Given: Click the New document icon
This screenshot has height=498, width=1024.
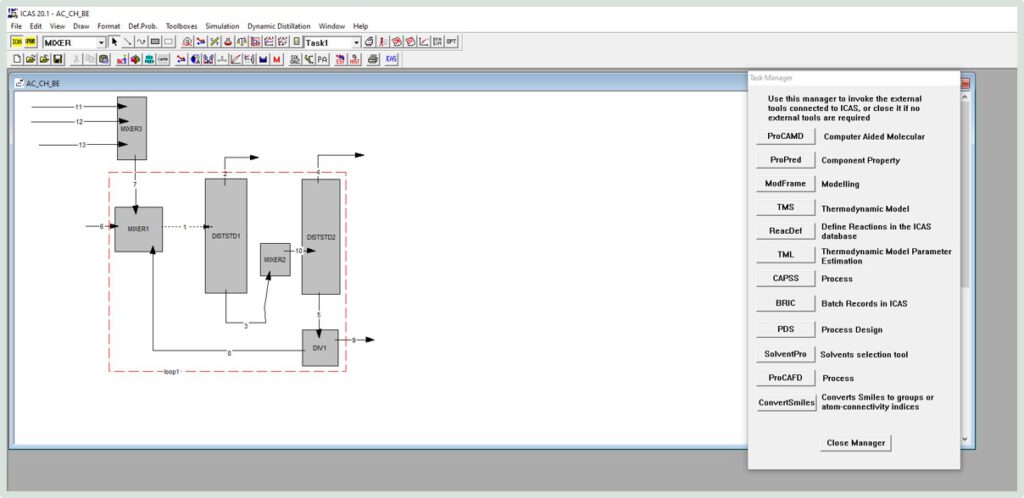Looking at the screenshot, I should click(x=17, y=59).
